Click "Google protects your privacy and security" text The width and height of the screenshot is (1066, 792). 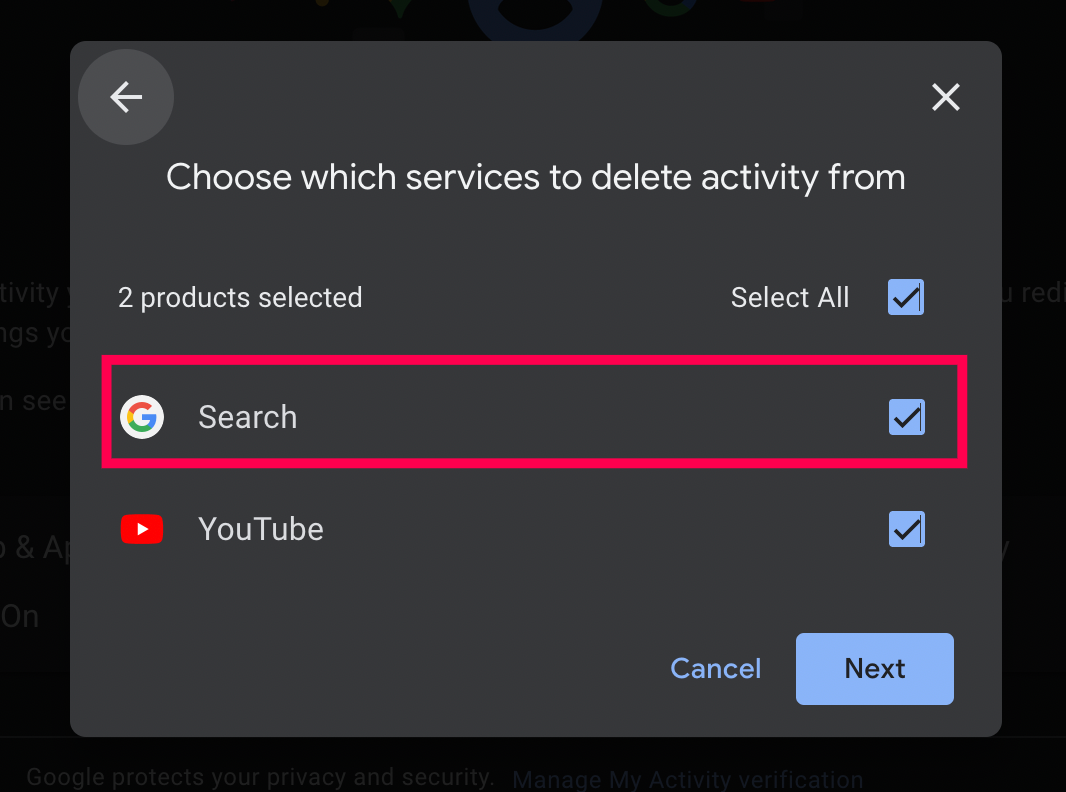pyautogui.click(x=260, y=777)
